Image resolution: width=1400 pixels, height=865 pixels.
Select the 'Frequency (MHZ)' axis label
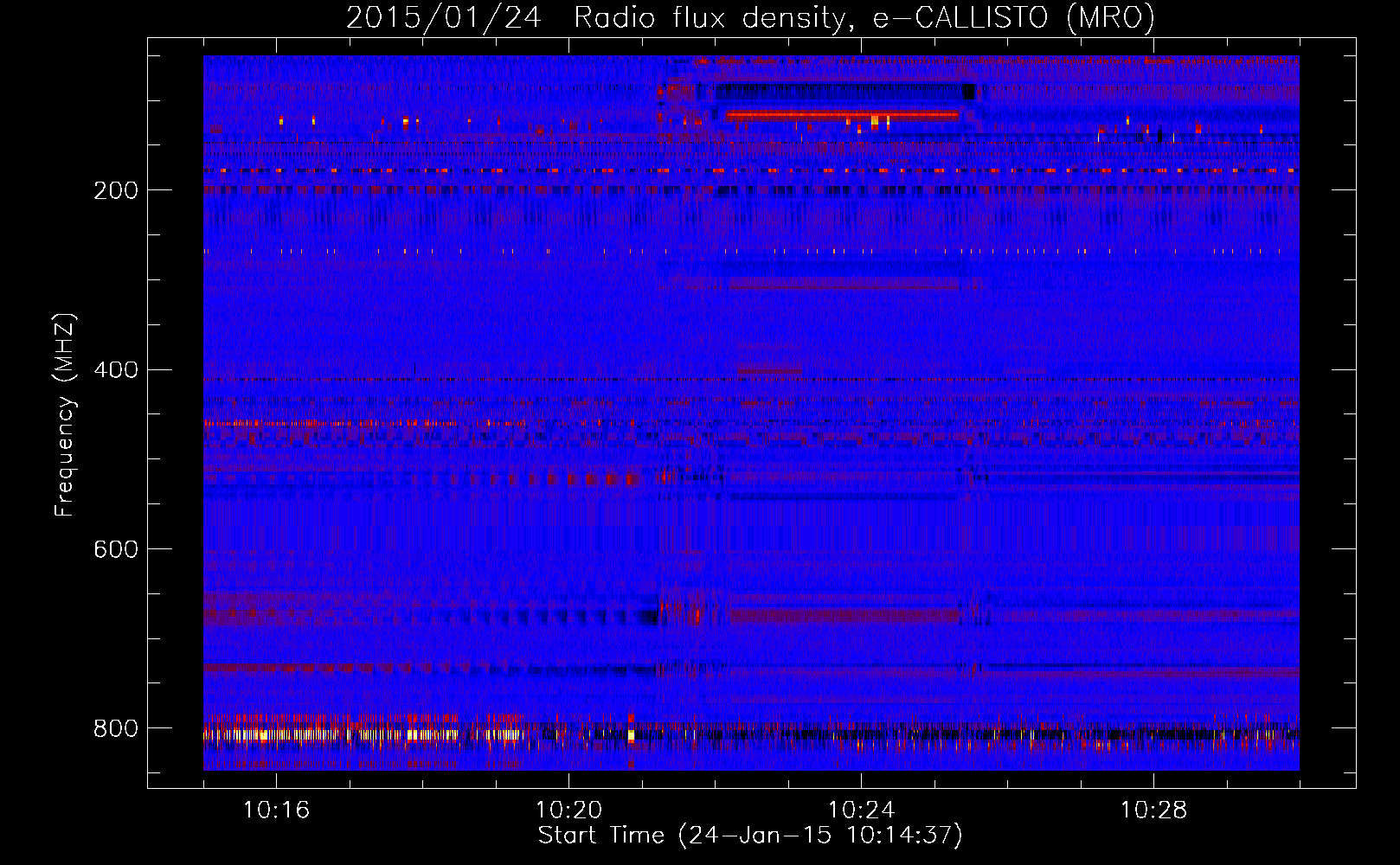click(65, 414)
